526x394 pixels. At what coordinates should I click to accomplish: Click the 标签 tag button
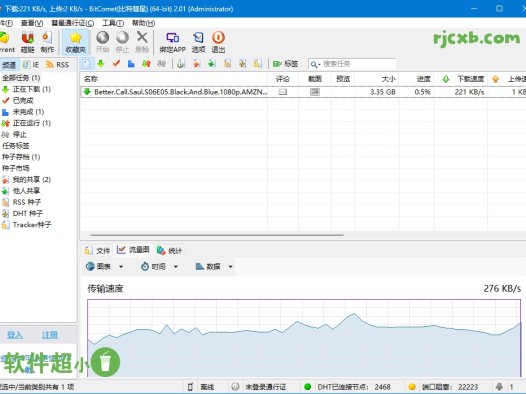[285, 64]
